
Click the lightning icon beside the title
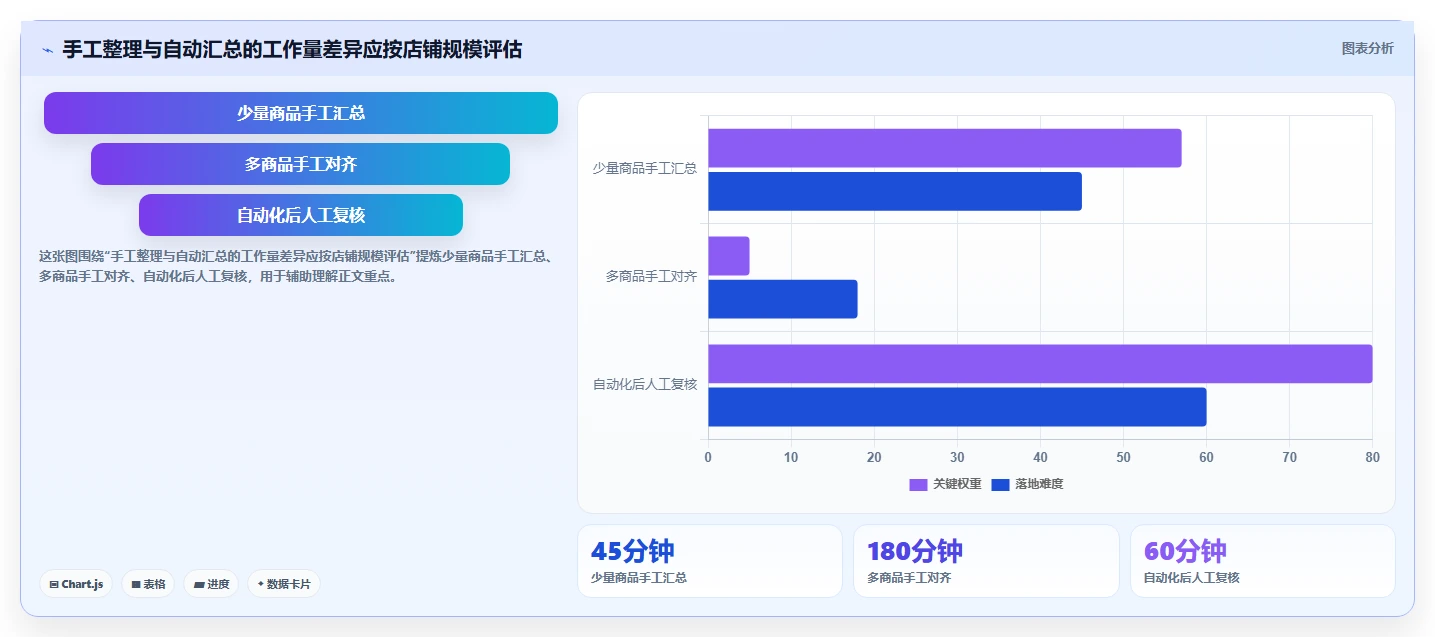click(x=48, y=50)
